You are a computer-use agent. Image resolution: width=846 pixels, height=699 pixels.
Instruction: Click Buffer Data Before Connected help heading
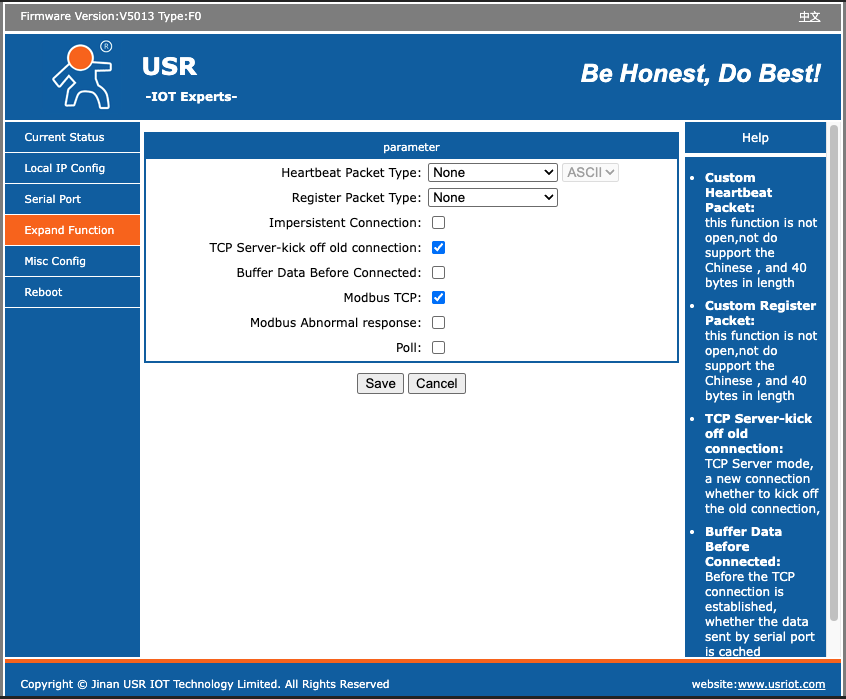pyautogui.click(x=743, y=546)
